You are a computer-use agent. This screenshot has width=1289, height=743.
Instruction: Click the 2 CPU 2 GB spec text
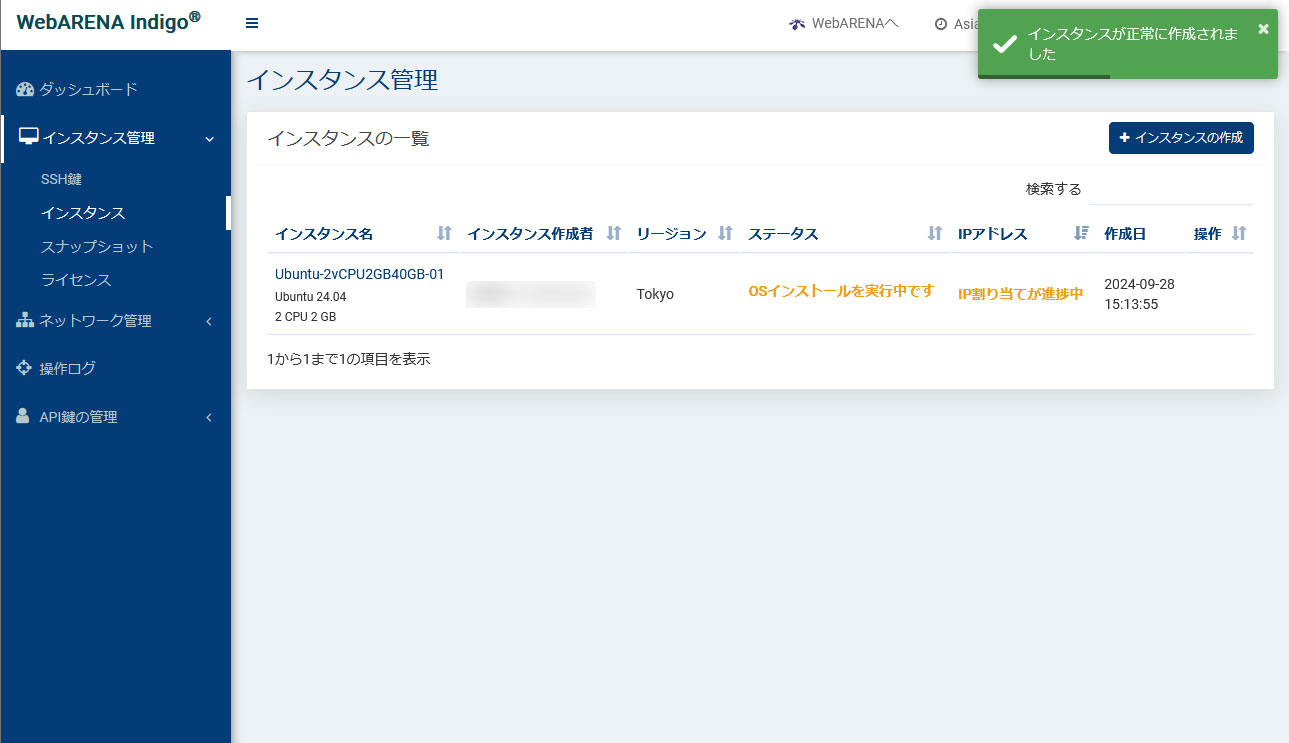306,317
